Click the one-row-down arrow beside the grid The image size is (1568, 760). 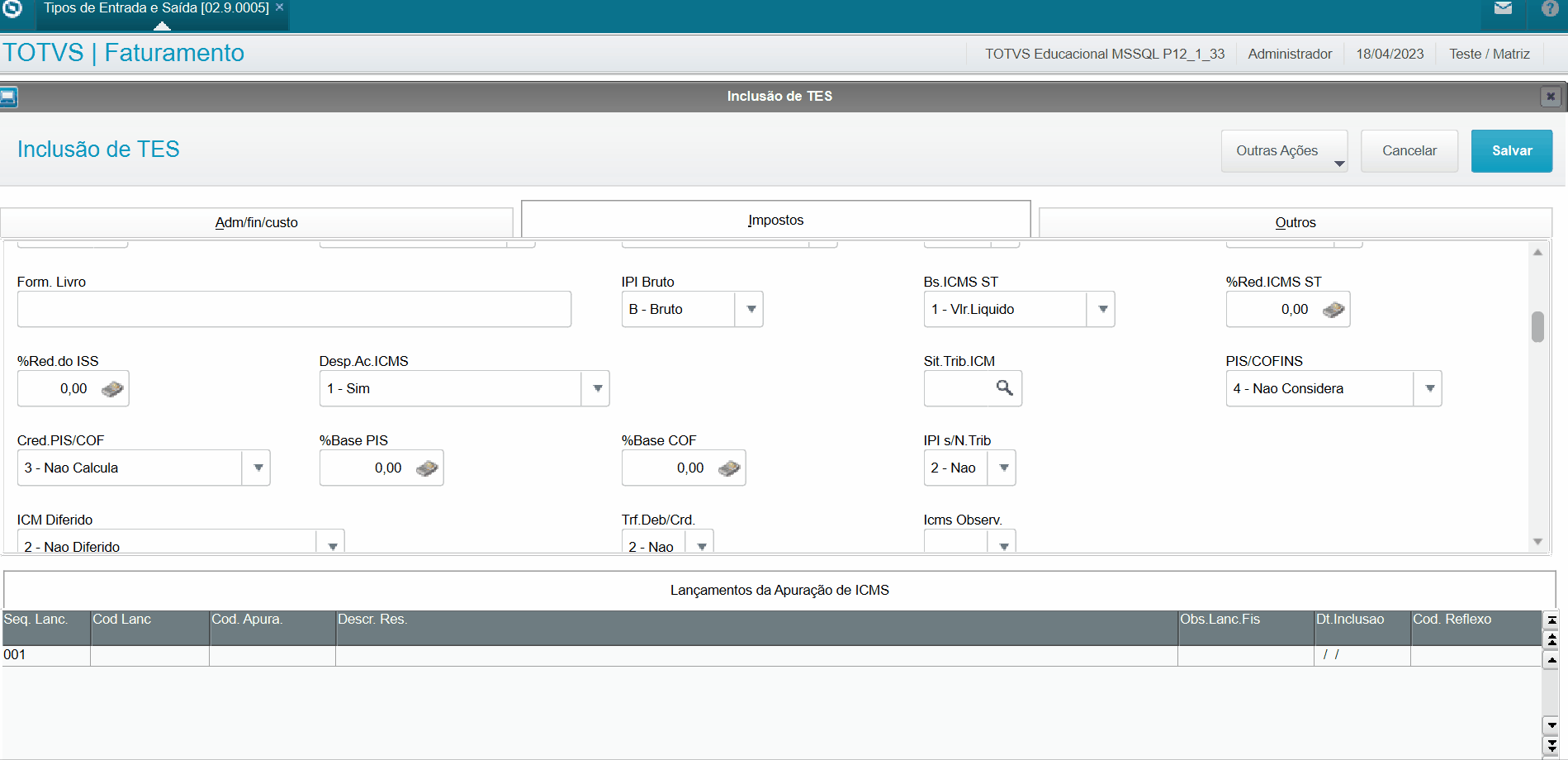click(1551, 725)
